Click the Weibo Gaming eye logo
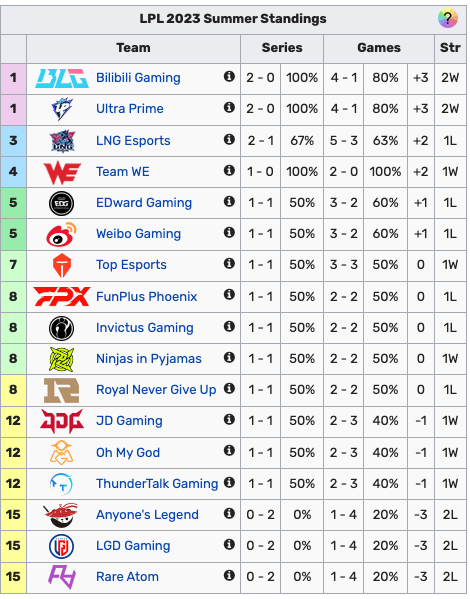The width and height of the screenshot is (470, 599). [61, 234]
